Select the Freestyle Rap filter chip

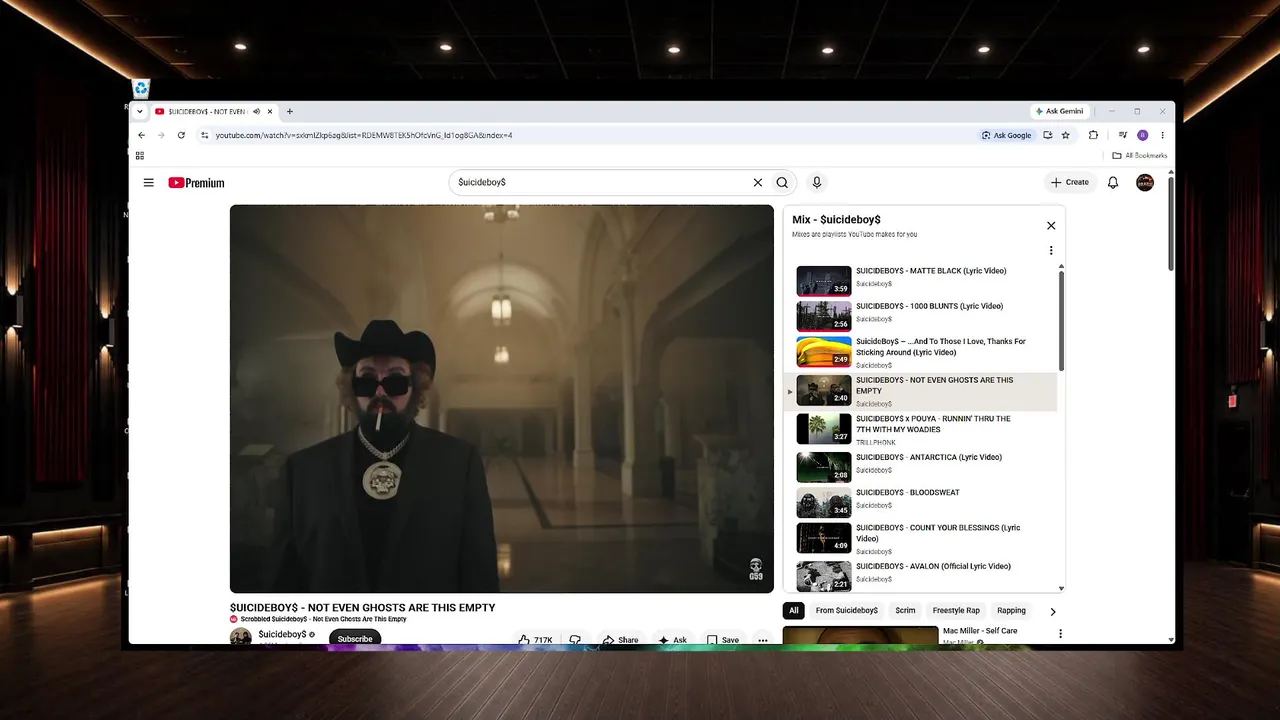956,610
